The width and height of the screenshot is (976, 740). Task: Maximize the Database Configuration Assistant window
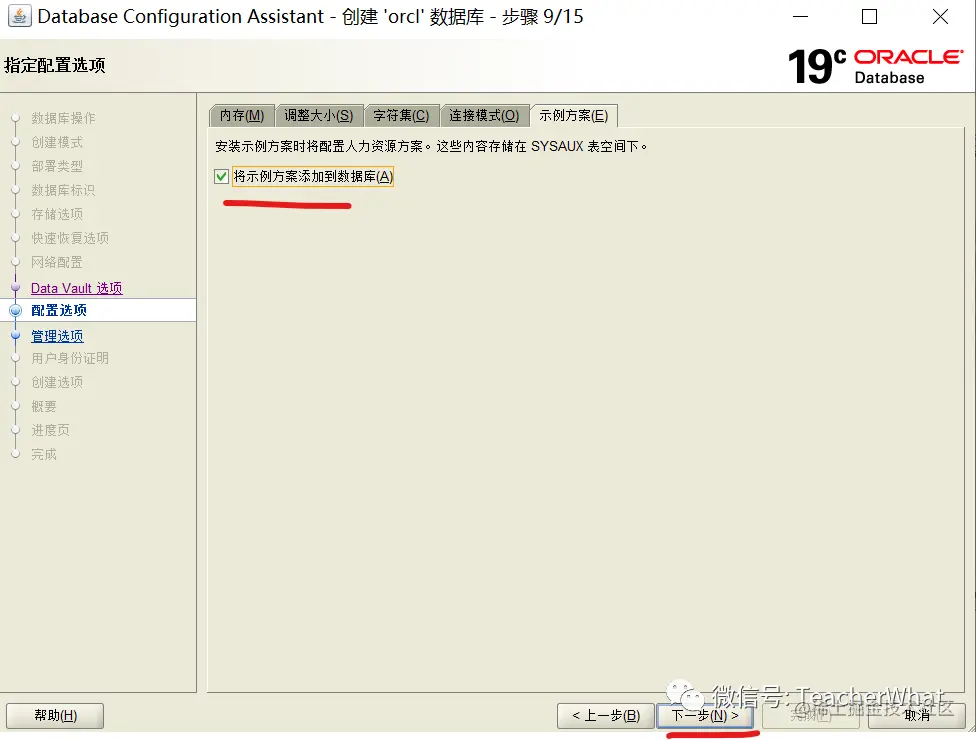870,17
